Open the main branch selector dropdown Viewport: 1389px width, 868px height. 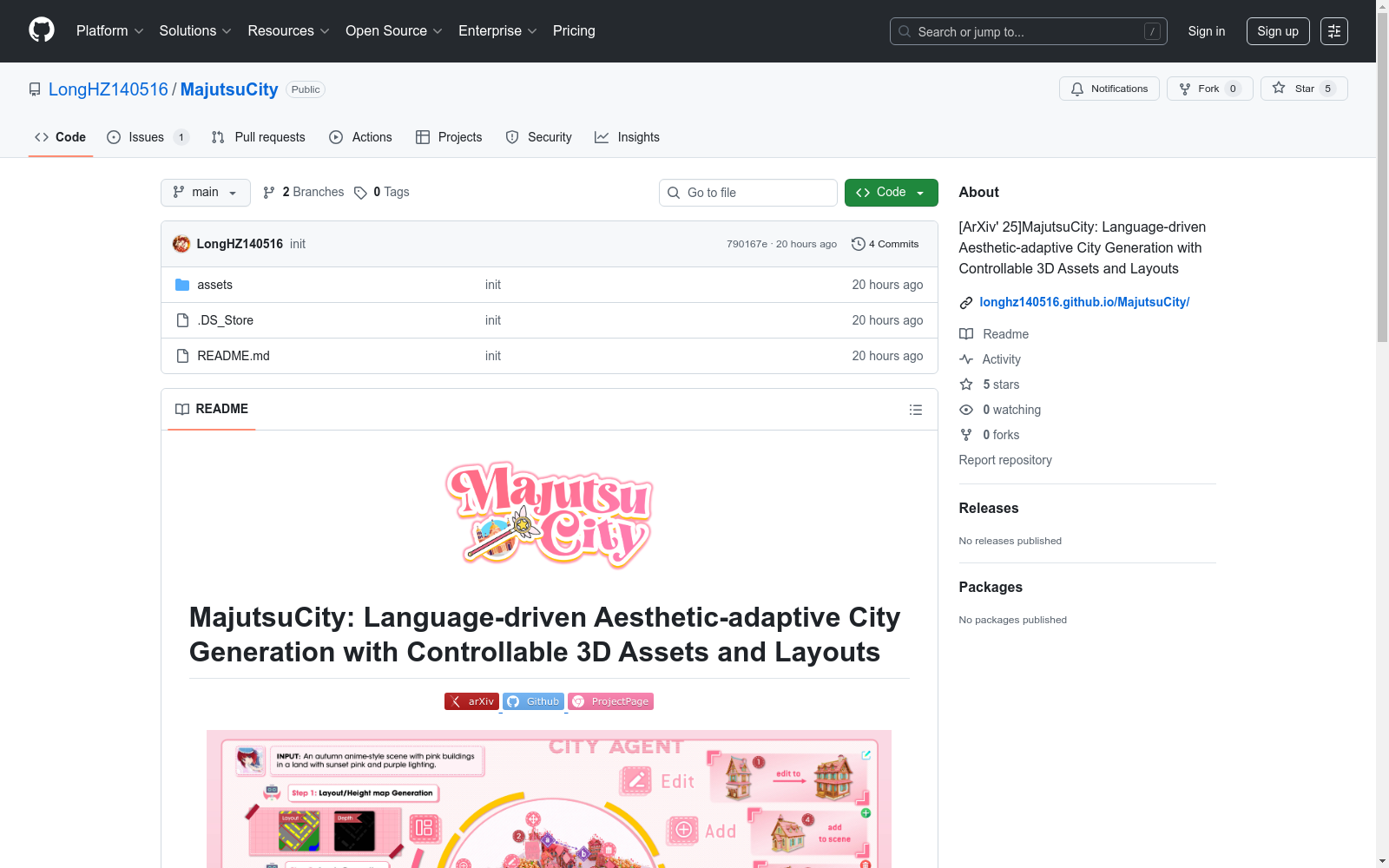tap(206, 193)
